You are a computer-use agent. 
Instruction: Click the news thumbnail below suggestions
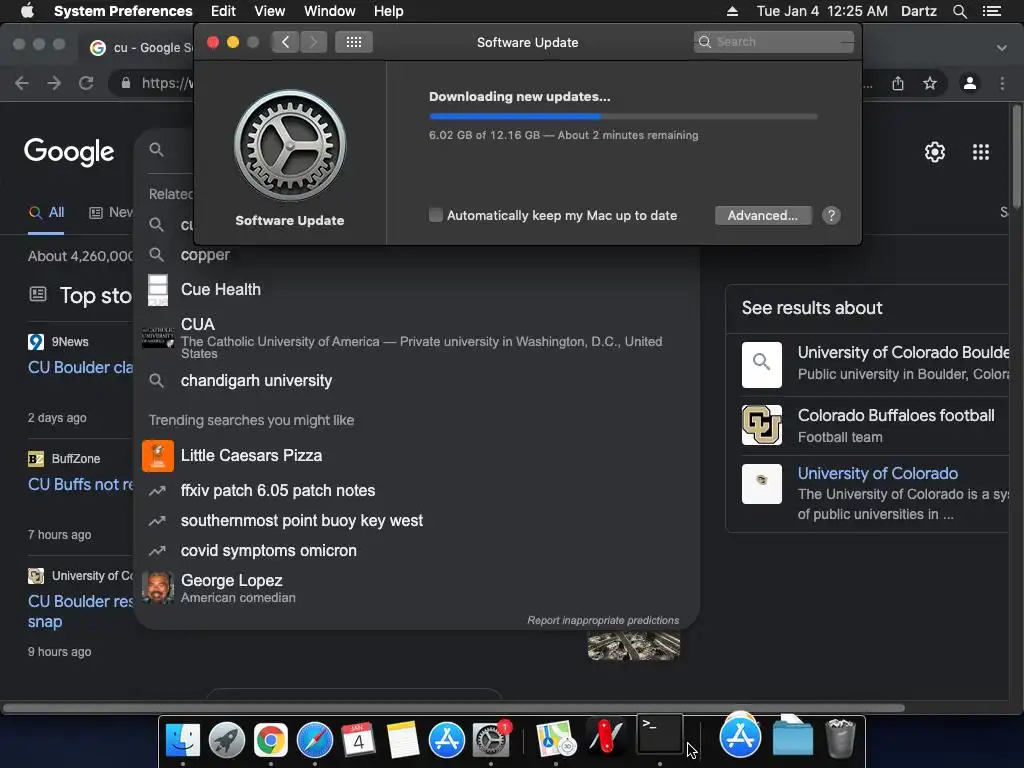click(x=633, y=645)
